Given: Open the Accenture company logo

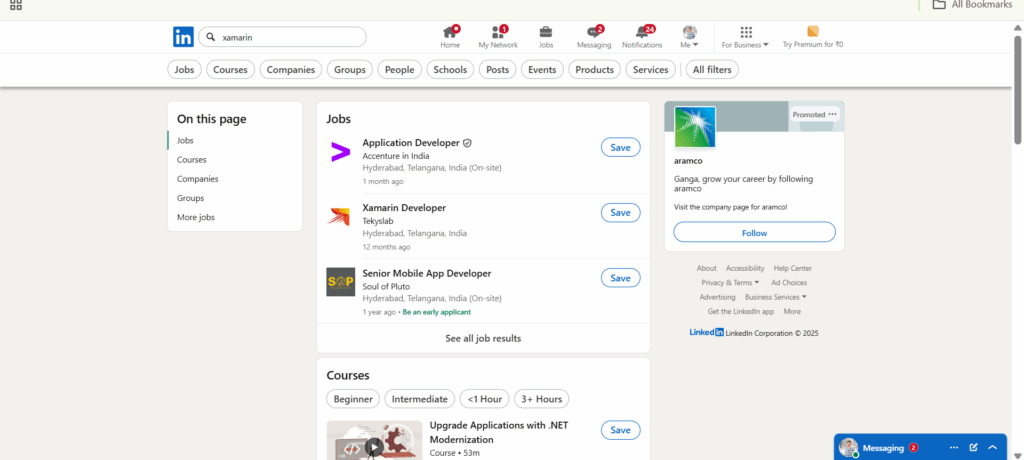Looking at the screenshot, I should click(x=340, y=153).
